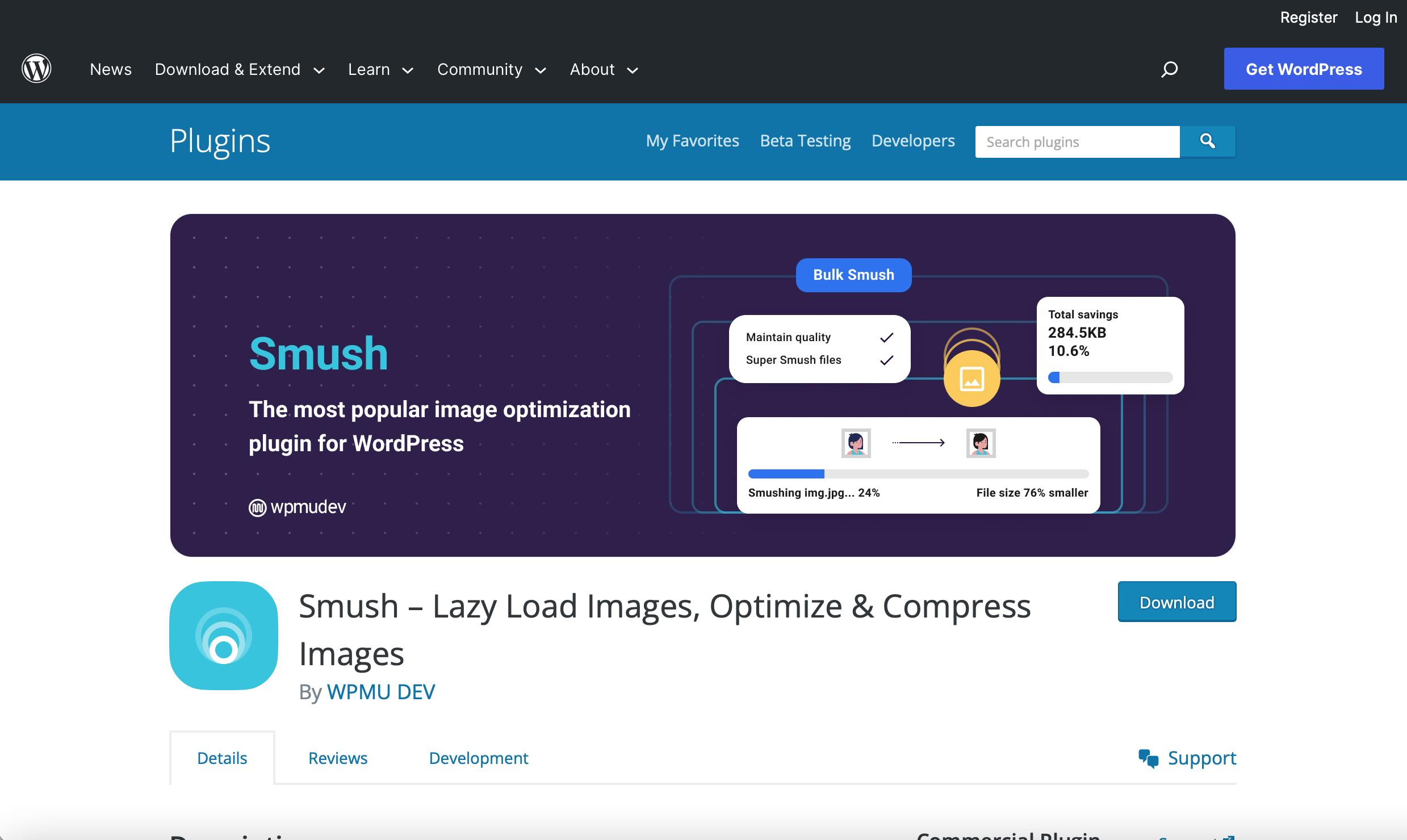Open the Learn menu
Viewport: 1407px width, 840px height.
point(369,69)
